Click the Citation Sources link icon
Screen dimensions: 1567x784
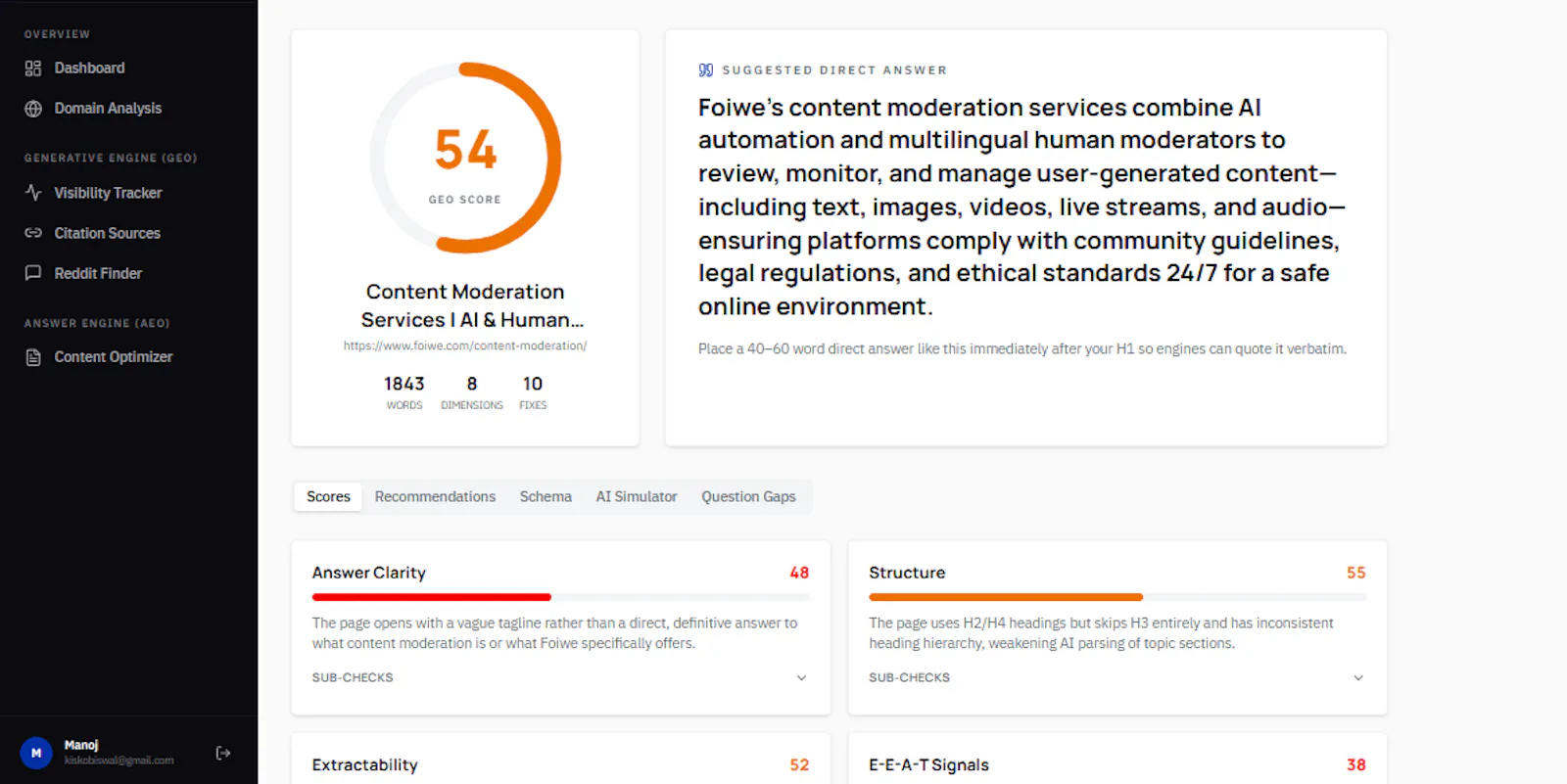33,233
